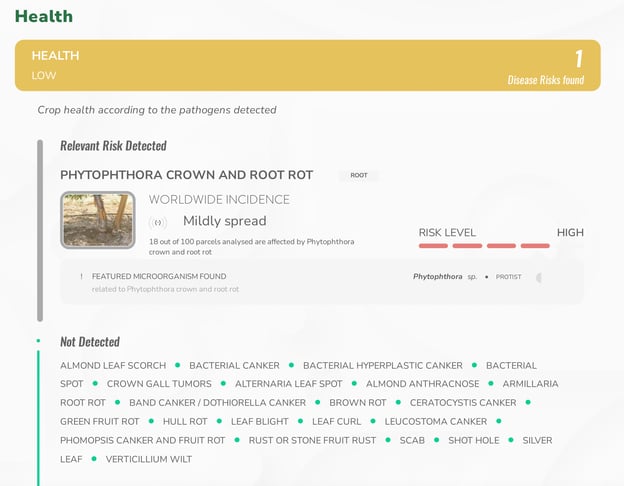Click BACTERIAL HYPERPLASTIC CANKER entry
This screenshot has width=624, height=486.
pos(383,365)
